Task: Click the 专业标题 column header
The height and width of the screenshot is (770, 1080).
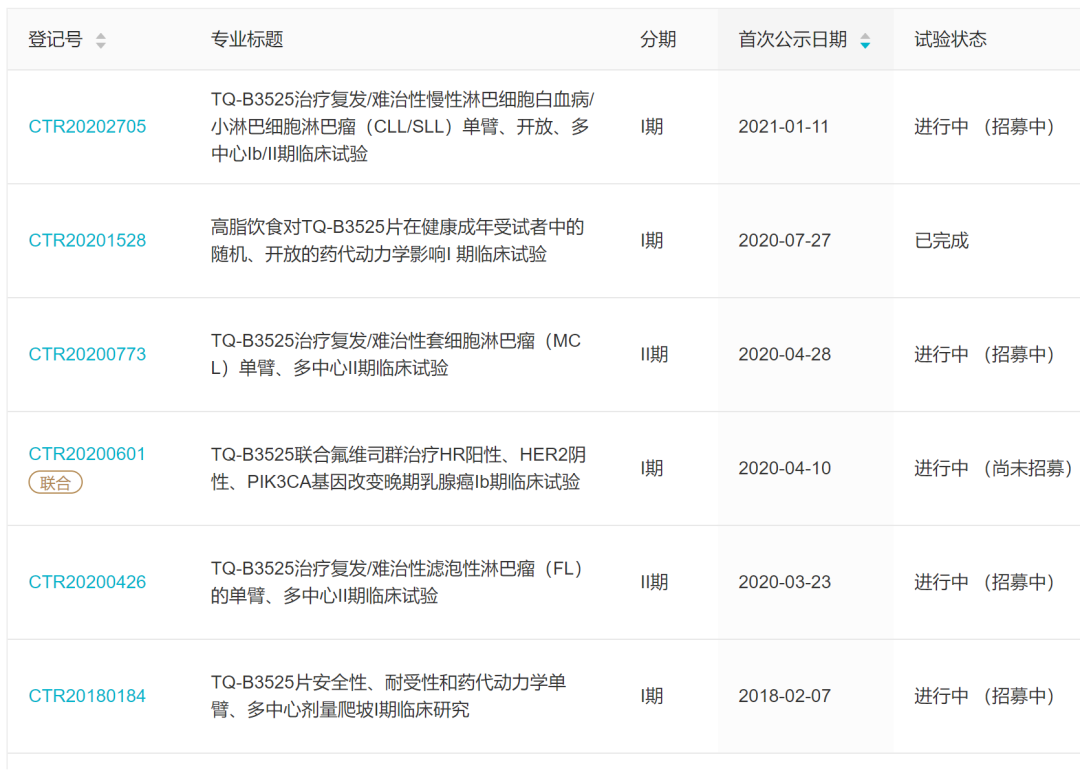Action: (247, 39)
